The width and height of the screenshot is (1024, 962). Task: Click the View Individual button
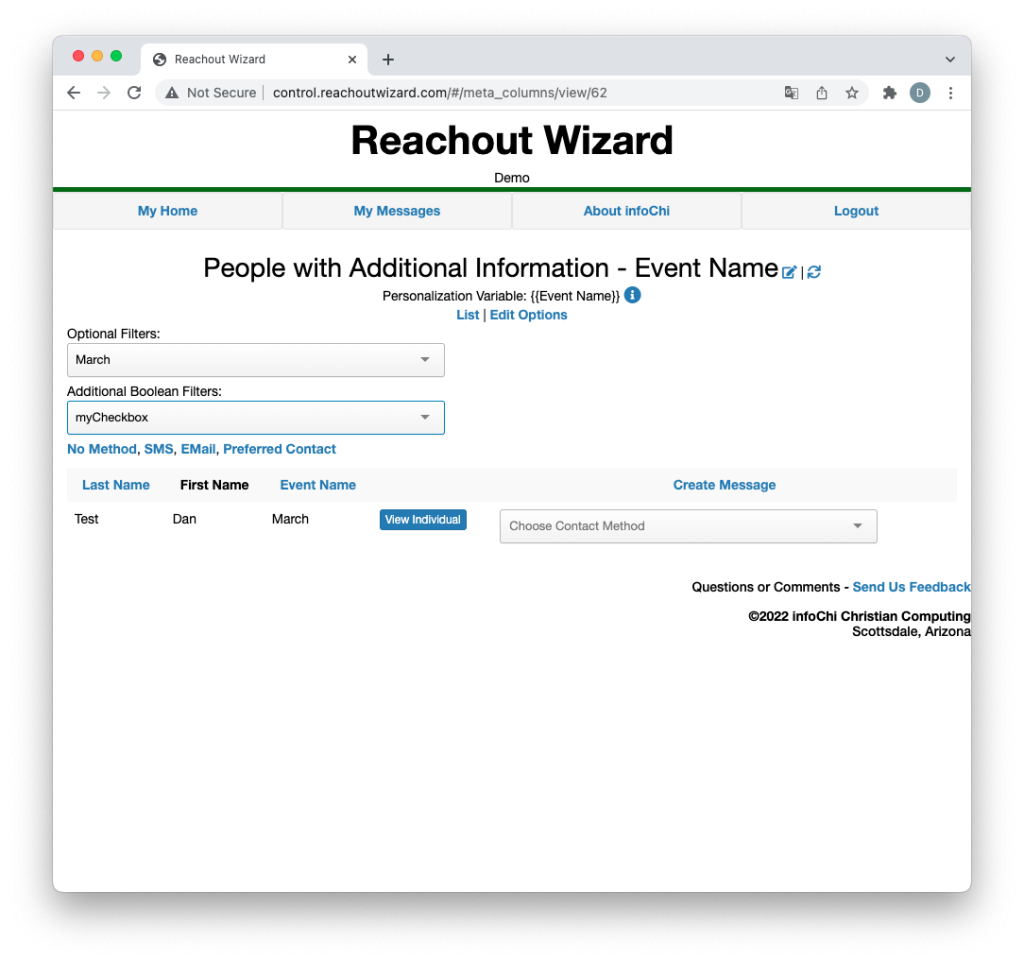(x=423, y=520)
